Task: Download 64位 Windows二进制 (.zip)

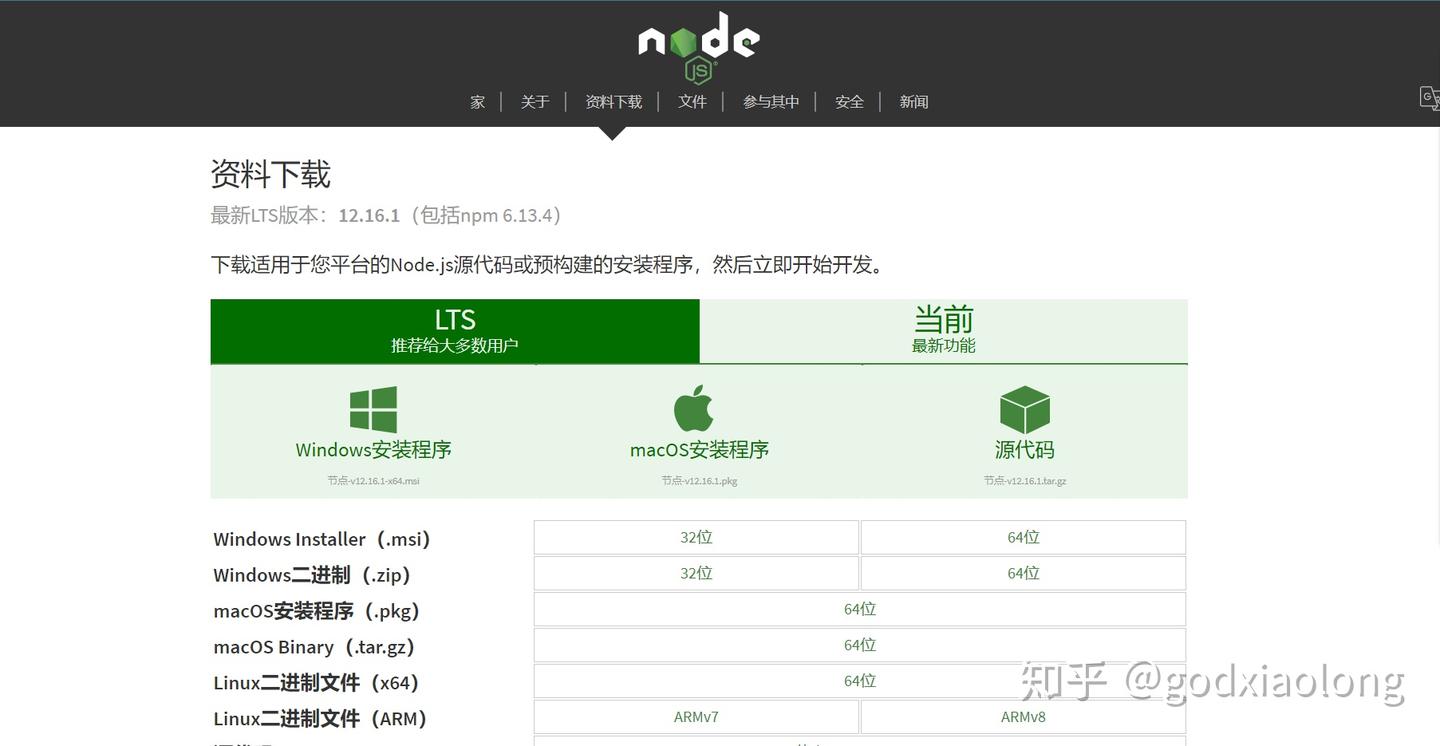Action: [1023, 573]
